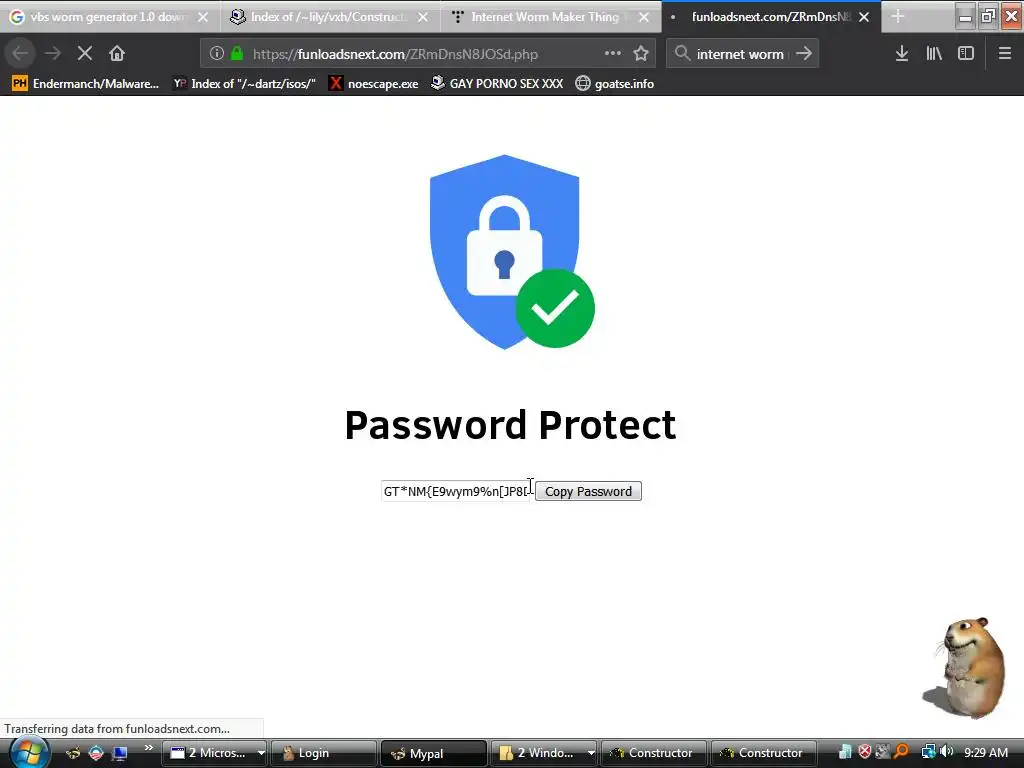View site information icon in address bar
Screen dimensions: 1024x768
coord(217,54)
